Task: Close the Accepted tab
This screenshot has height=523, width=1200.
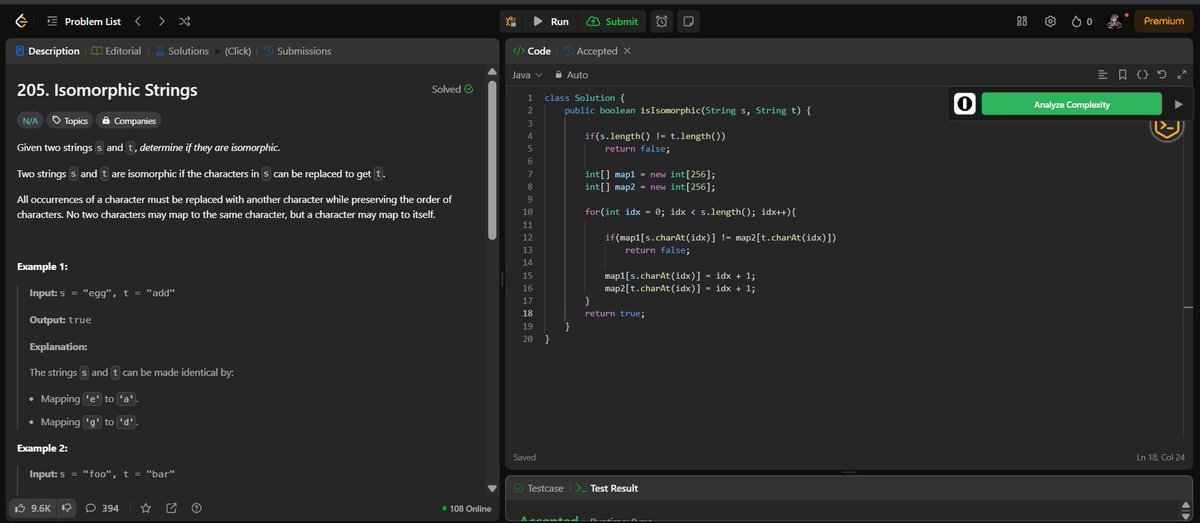Action: [x=627, y=51]
